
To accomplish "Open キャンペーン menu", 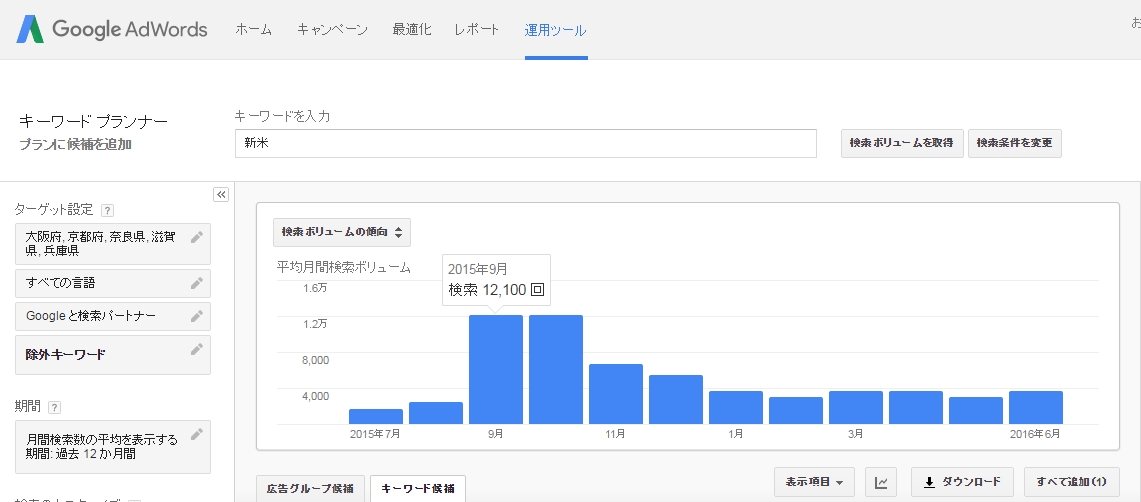I will click(x=332, y=30).
